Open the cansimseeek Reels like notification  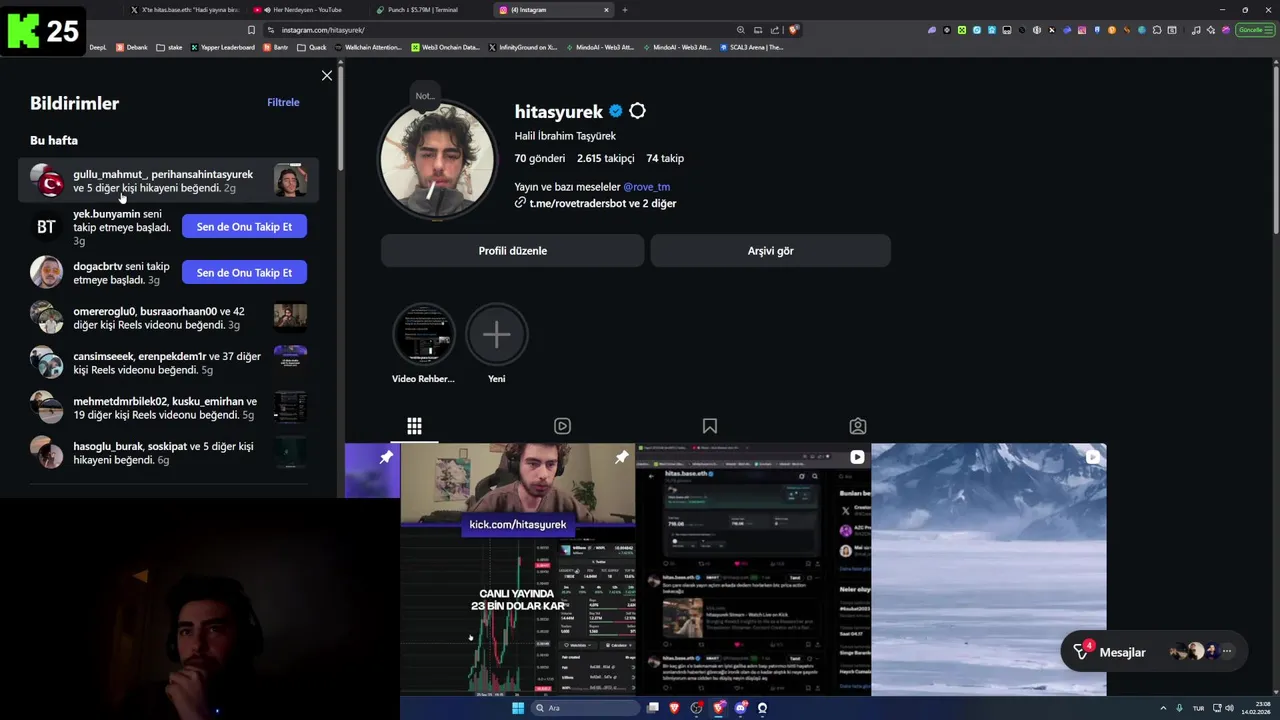168,363
